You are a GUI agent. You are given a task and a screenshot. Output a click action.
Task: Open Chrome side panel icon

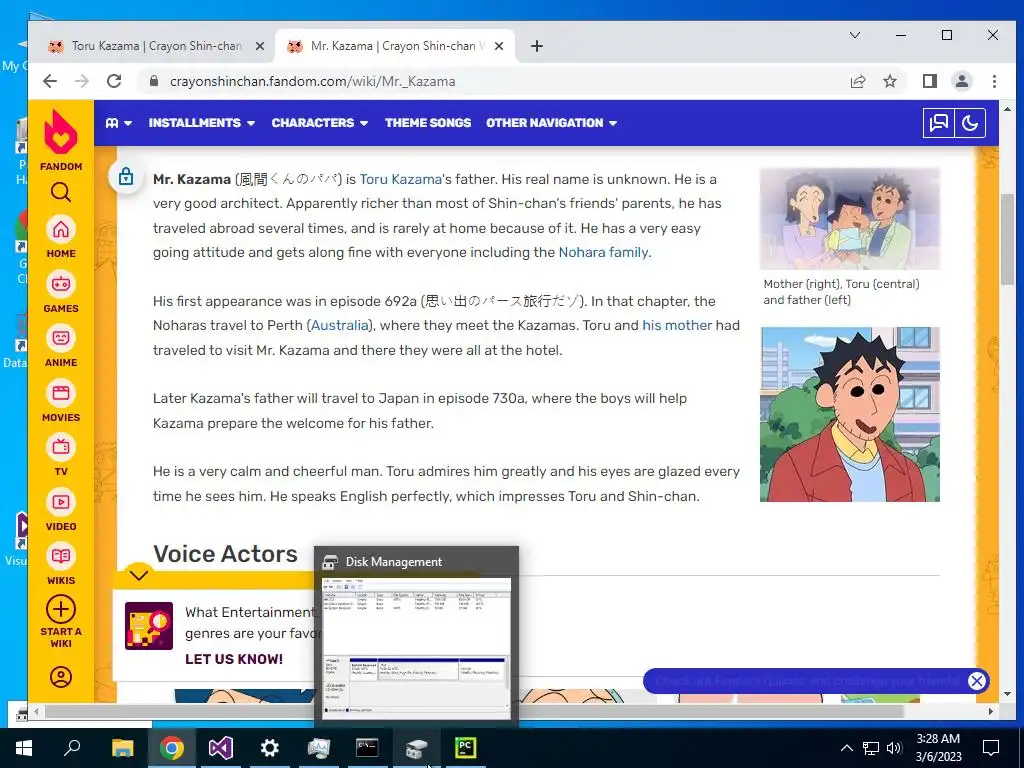click(x=929, y=81)
